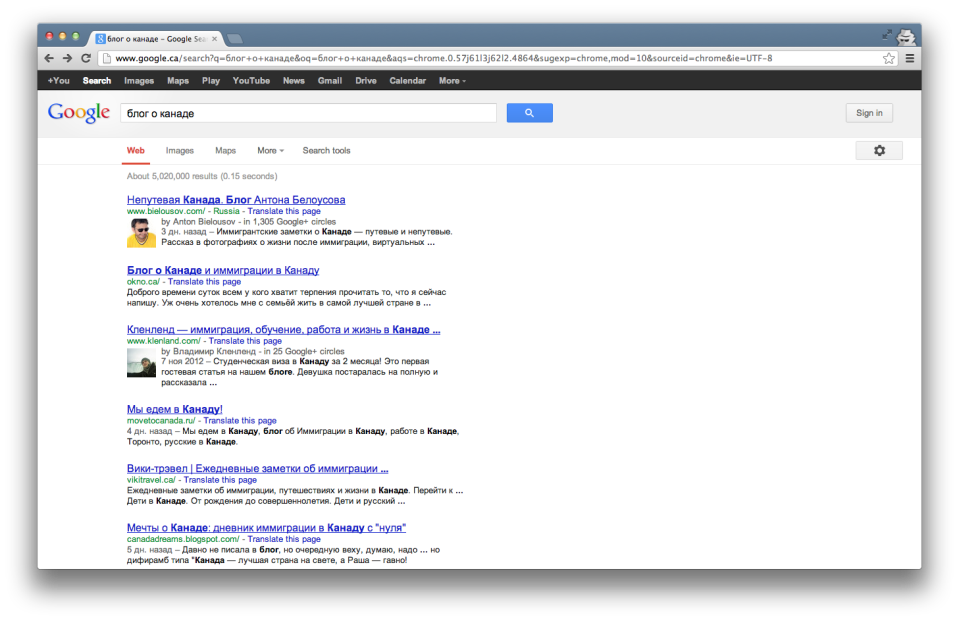This screenshot has width=959, height=621.
Task: Open Calendar in the black bar
Action: [407, 81]
